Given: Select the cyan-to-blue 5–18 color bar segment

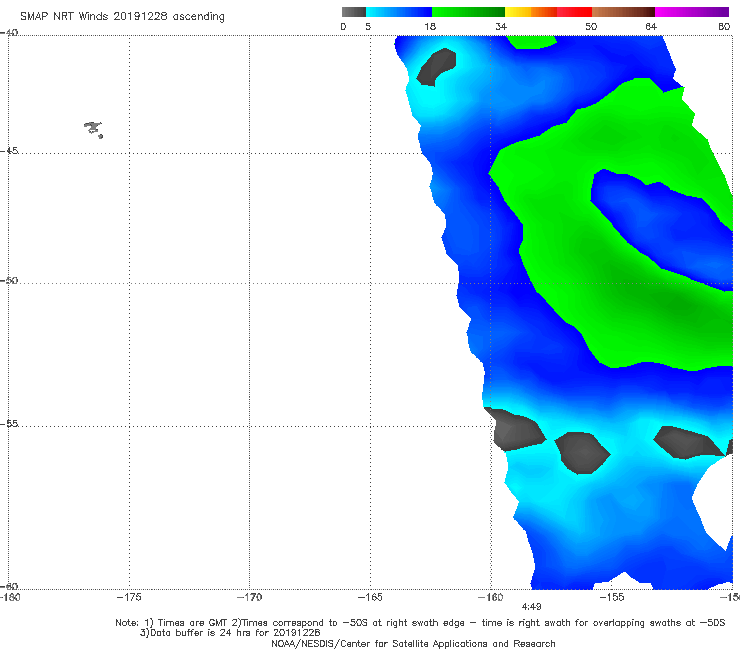Looking at the screenshot, I should pos(399,12).
